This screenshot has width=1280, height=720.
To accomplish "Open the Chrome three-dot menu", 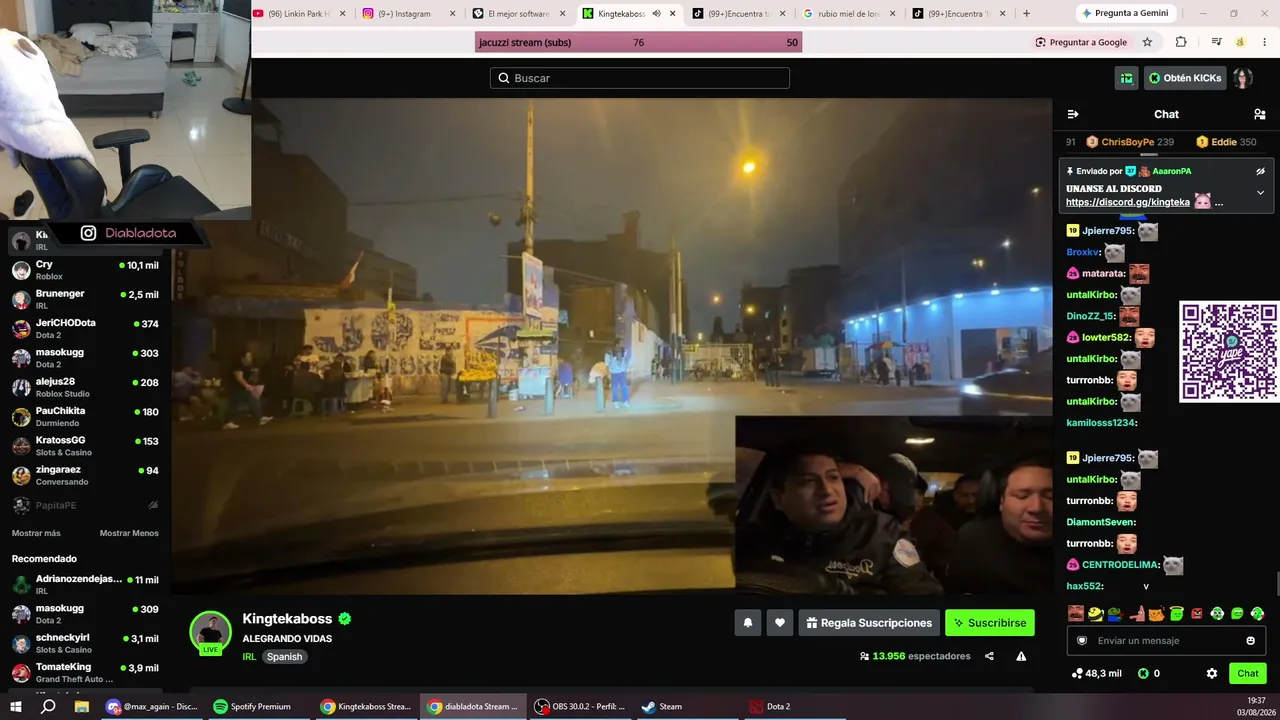I will (1265, 42).
